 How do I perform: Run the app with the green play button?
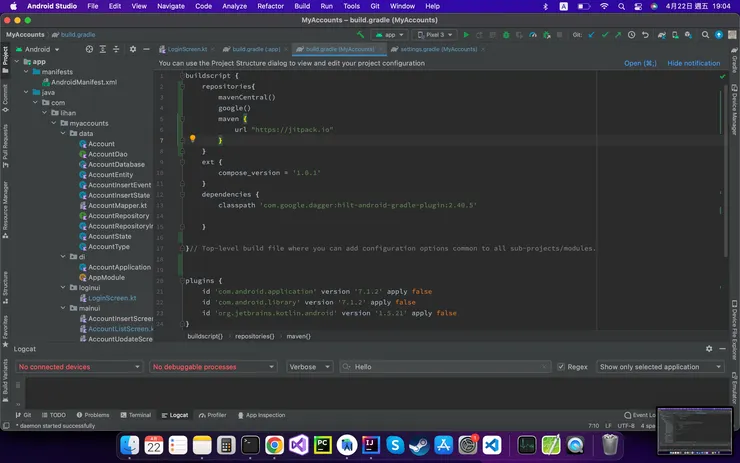[466, 34]
